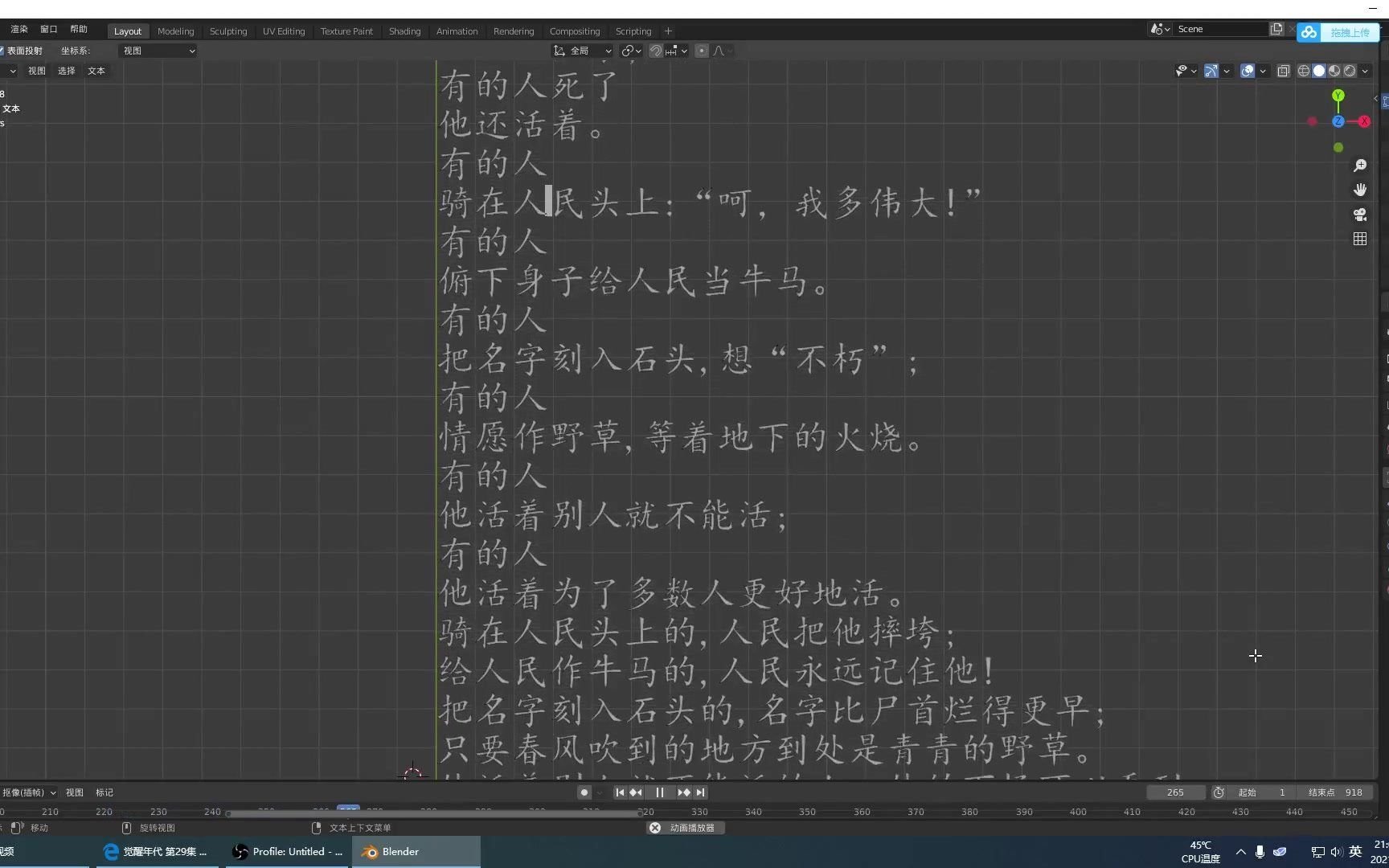The height and width of the screenshot is (868, 1389).
Task: Toggle auto keying record button
Action: point(584,792)
